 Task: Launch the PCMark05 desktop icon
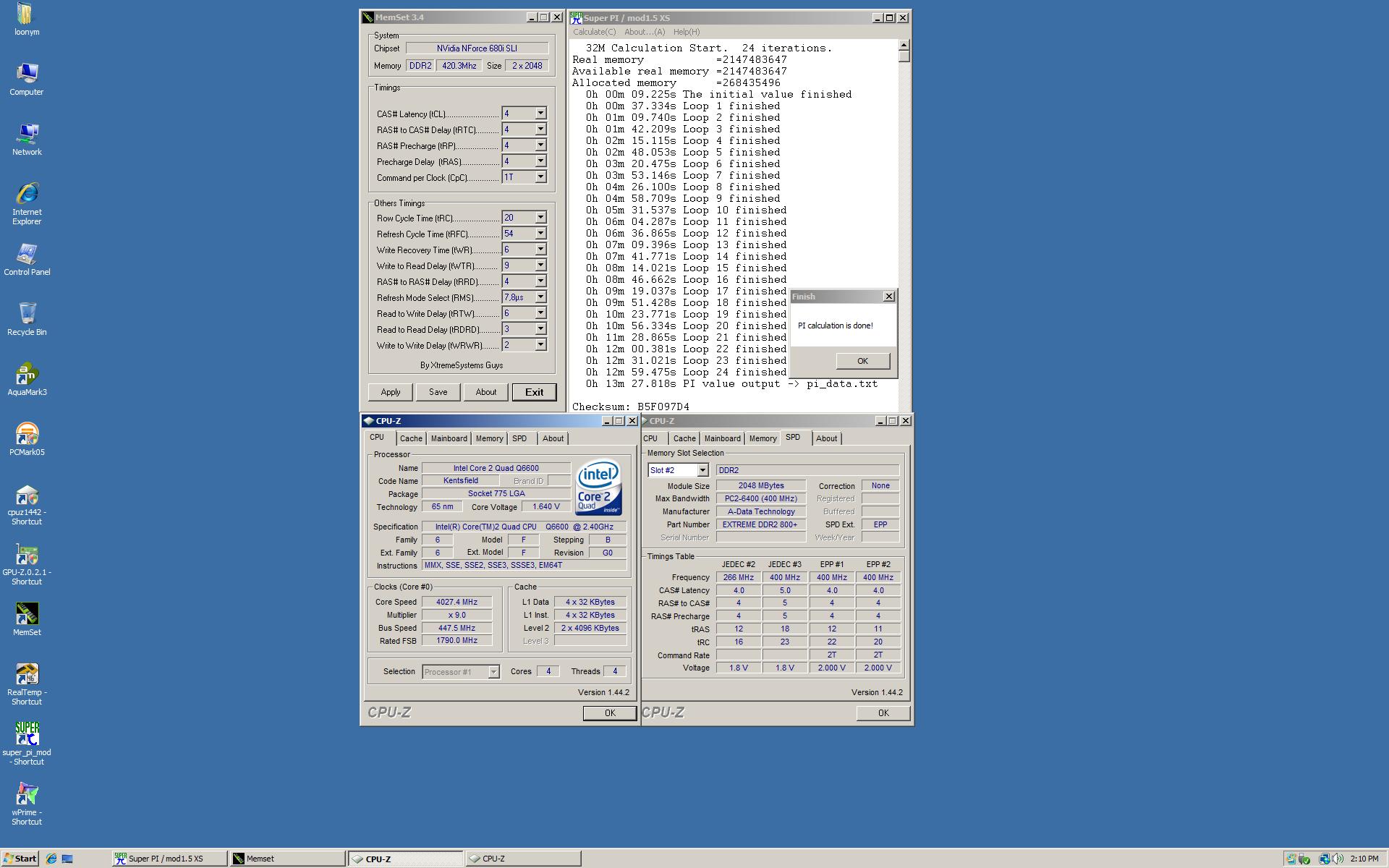pyautogui.click(x=26, y=439)
